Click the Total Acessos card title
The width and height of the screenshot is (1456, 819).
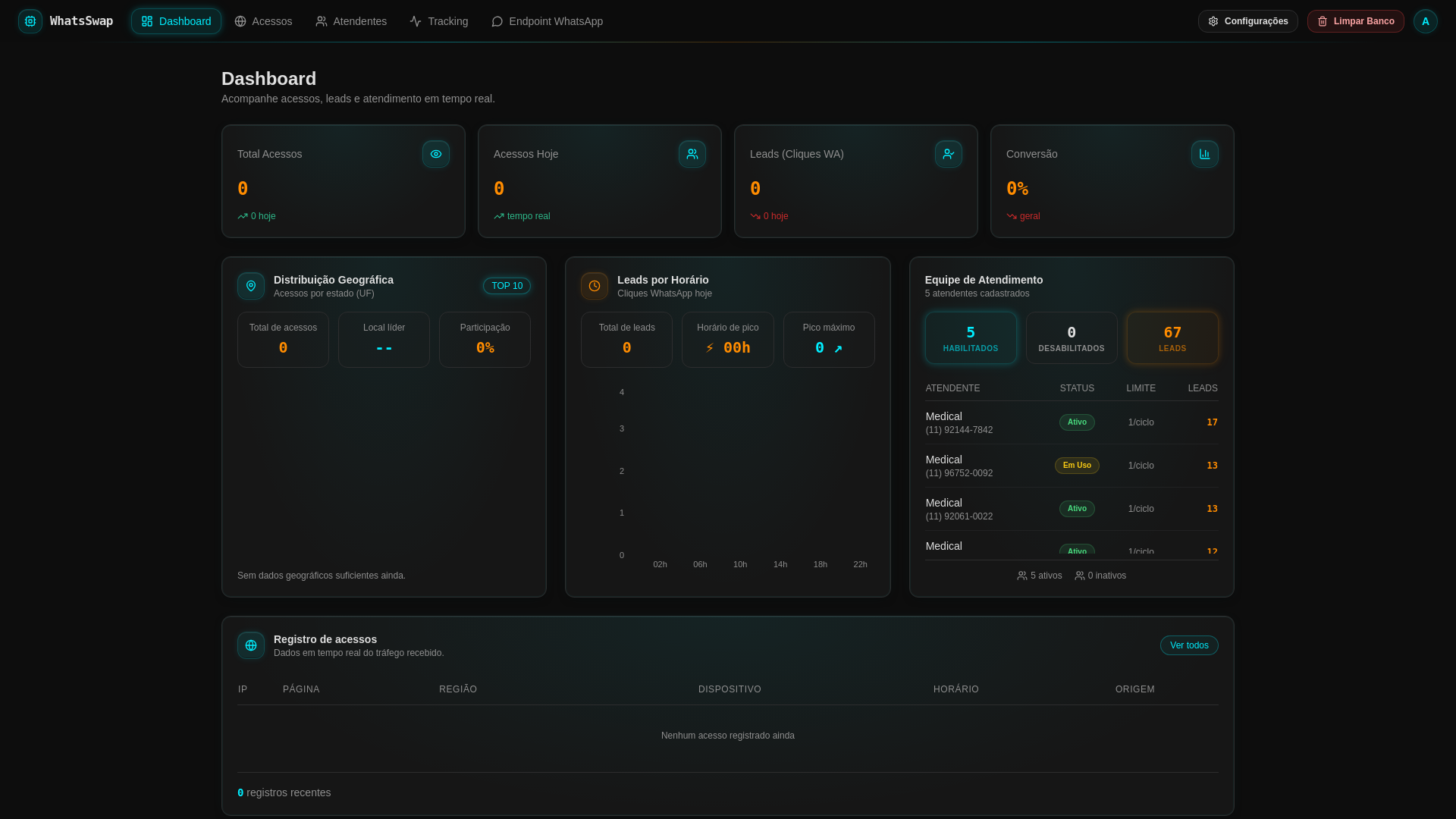(x=269, y=154)
